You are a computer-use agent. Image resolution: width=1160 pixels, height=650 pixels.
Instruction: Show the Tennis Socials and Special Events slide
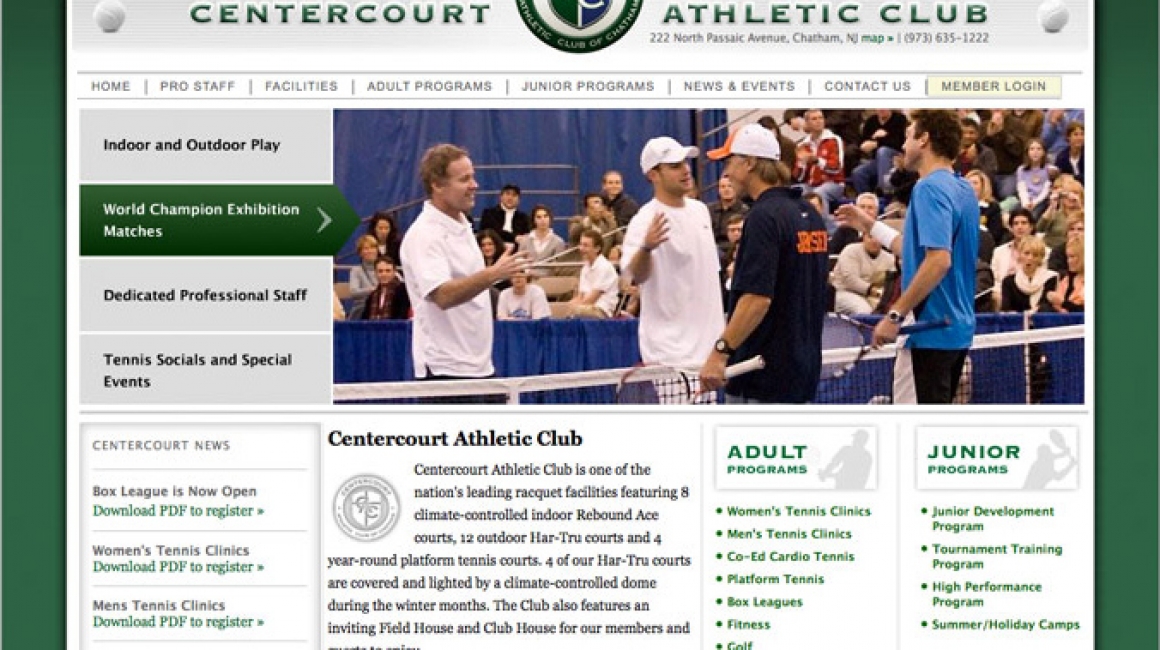tap(206, 370)
